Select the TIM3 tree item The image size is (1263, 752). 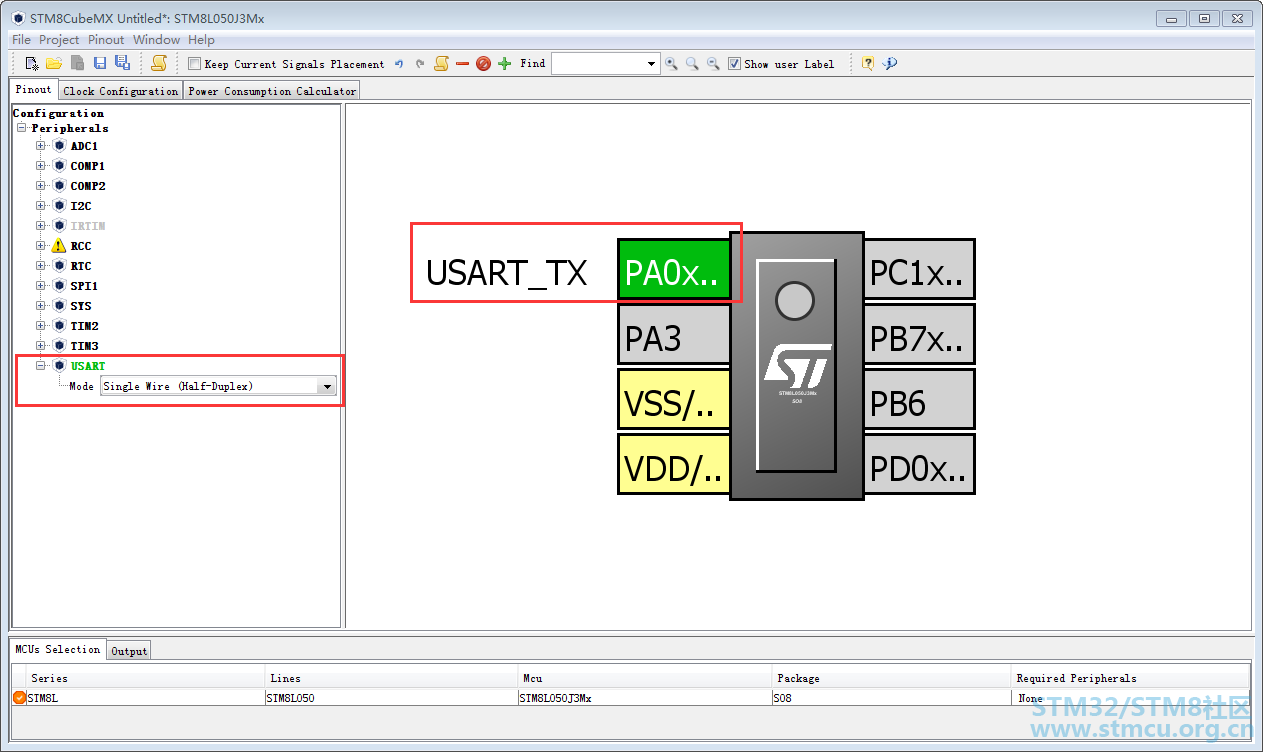pyautogui.click(x=85, y=345)
